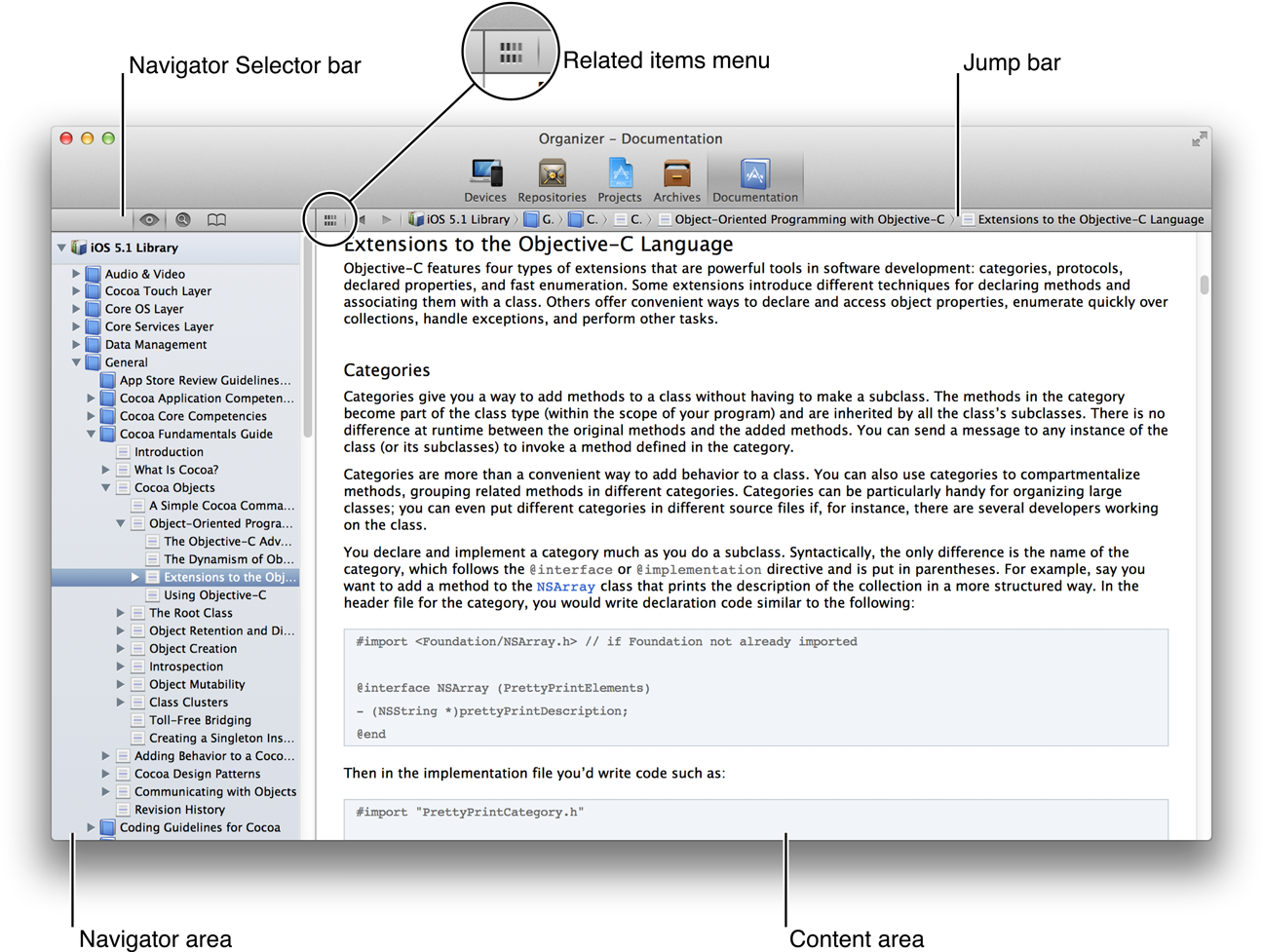Show the Bookmarks navigator book icon
1263x952 pixels.
coord(216,220)
